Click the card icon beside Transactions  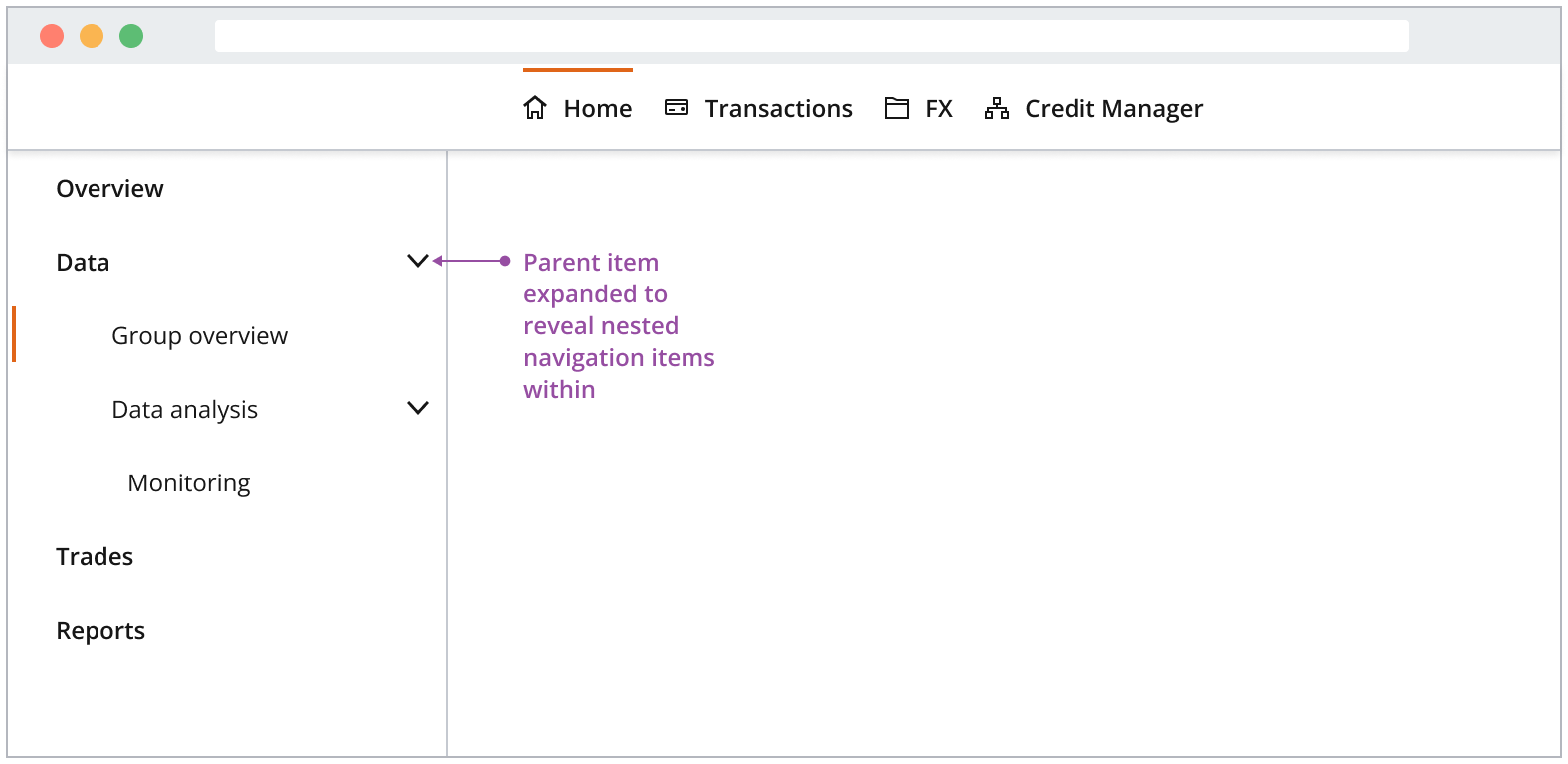[x=677, y=108]
